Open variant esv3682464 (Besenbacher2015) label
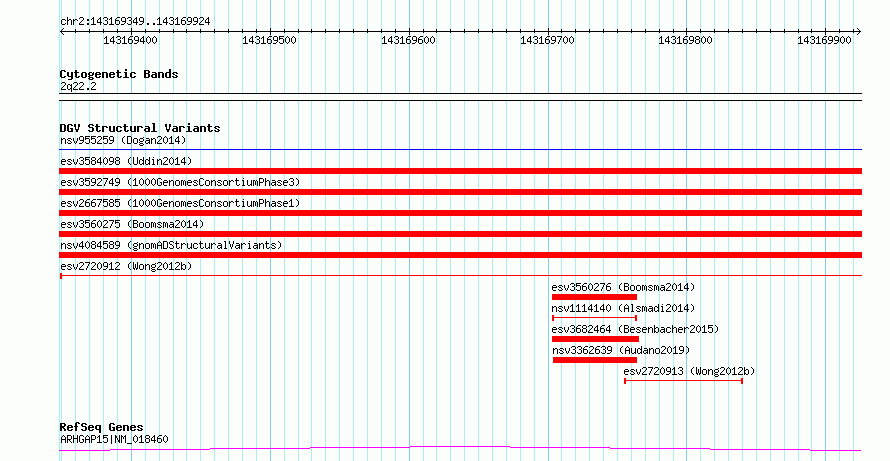This screenshot has width=890, height=461. pyautogui.click(x=635, y=329)
